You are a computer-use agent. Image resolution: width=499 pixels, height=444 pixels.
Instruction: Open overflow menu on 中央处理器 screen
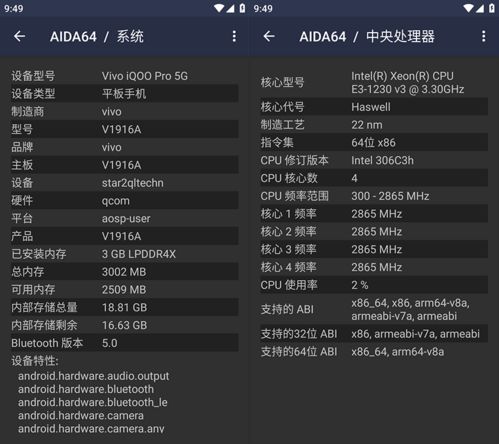[484, 36]
